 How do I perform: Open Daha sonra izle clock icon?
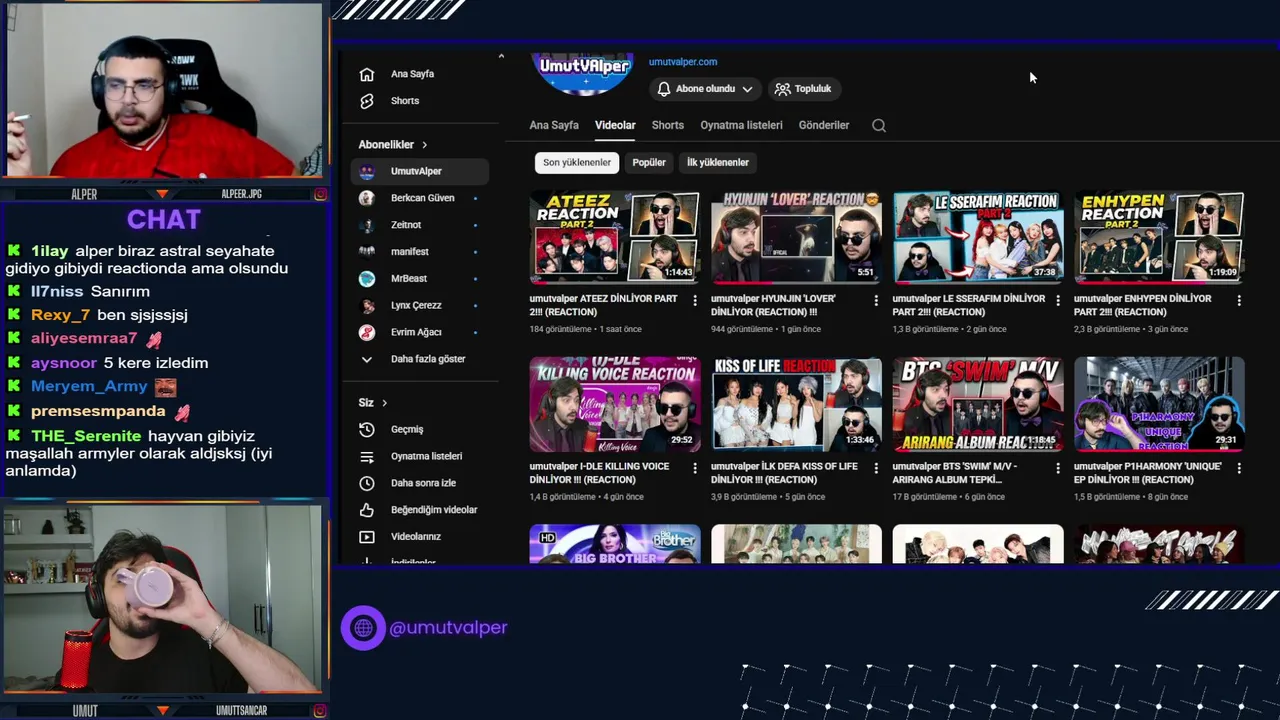pyautogui.click(x=367, y=483)
